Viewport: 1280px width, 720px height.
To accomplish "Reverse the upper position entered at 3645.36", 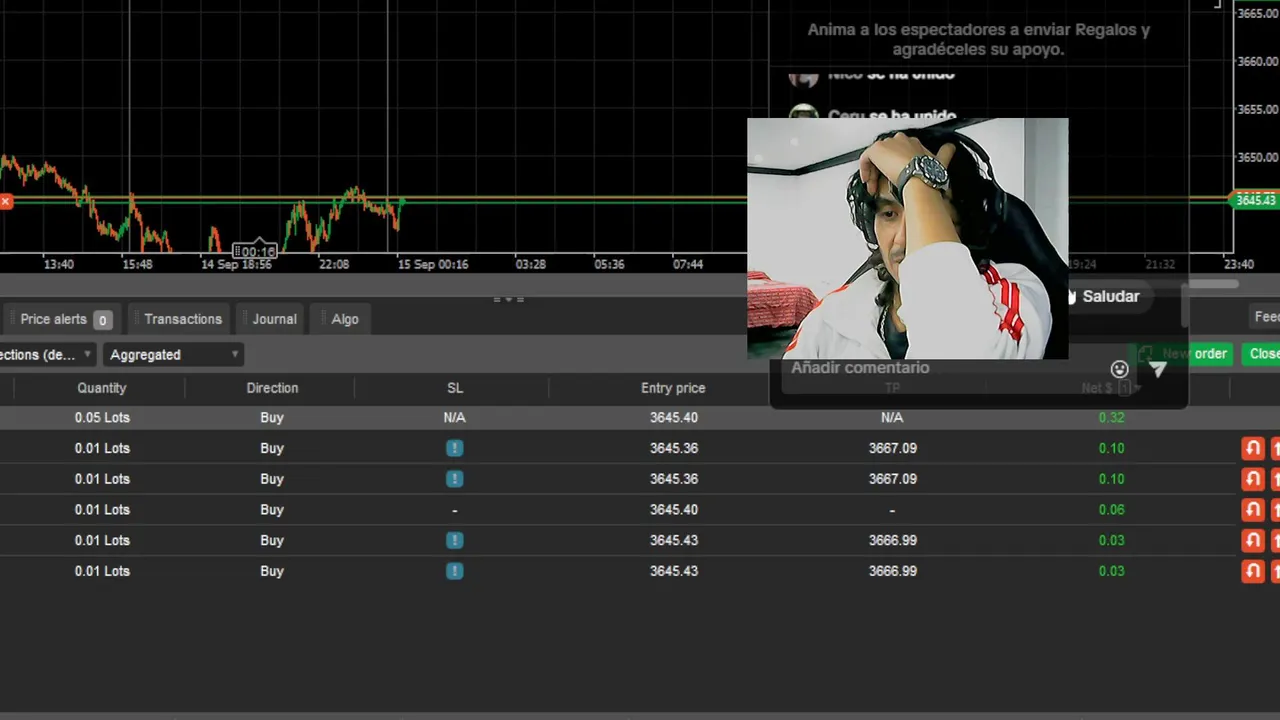I will (1253, 449).
